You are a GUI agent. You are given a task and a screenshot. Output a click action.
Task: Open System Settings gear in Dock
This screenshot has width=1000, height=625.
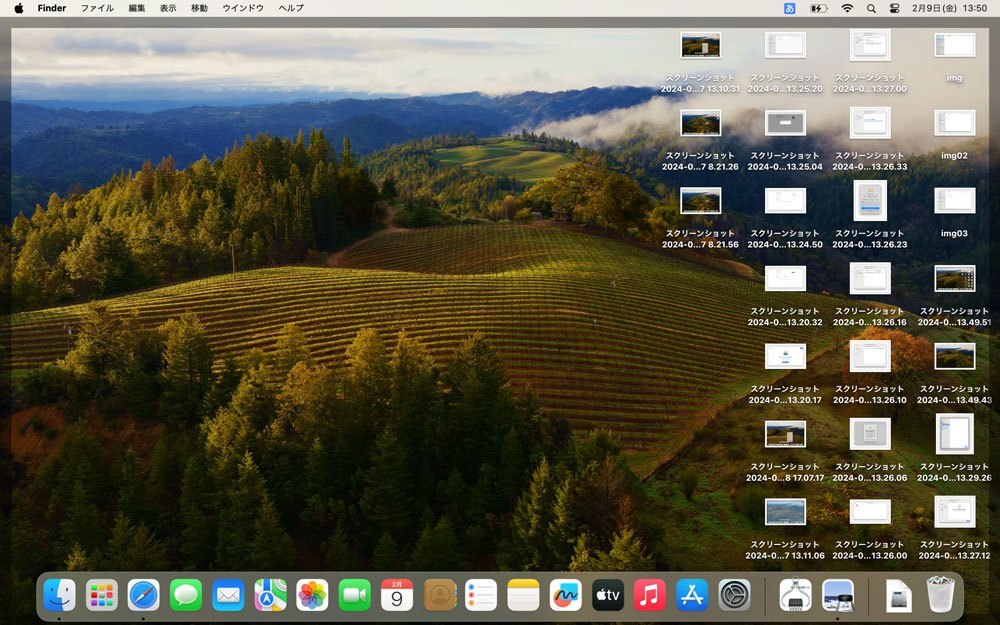(735, 595)
